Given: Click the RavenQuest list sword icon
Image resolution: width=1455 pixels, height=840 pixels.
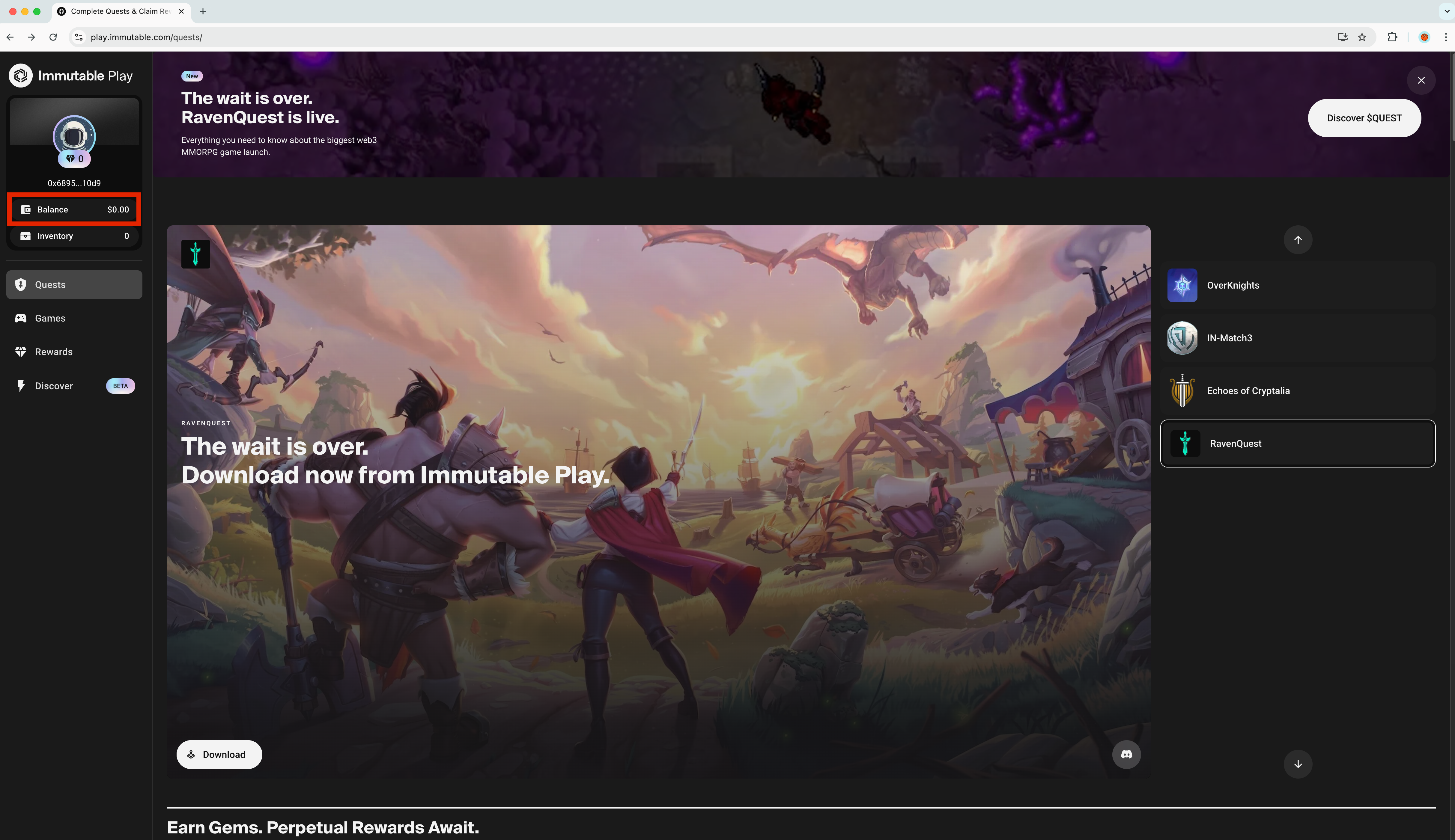Looking at the screenshot, I should tap(1185, 443).
